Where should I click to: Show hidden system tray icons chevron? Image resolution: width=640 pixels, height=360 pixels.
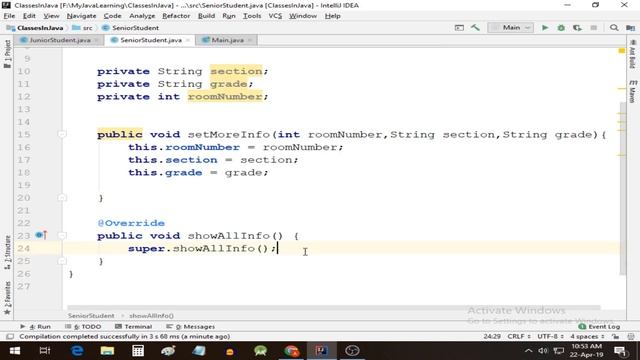tap(528, 351)
